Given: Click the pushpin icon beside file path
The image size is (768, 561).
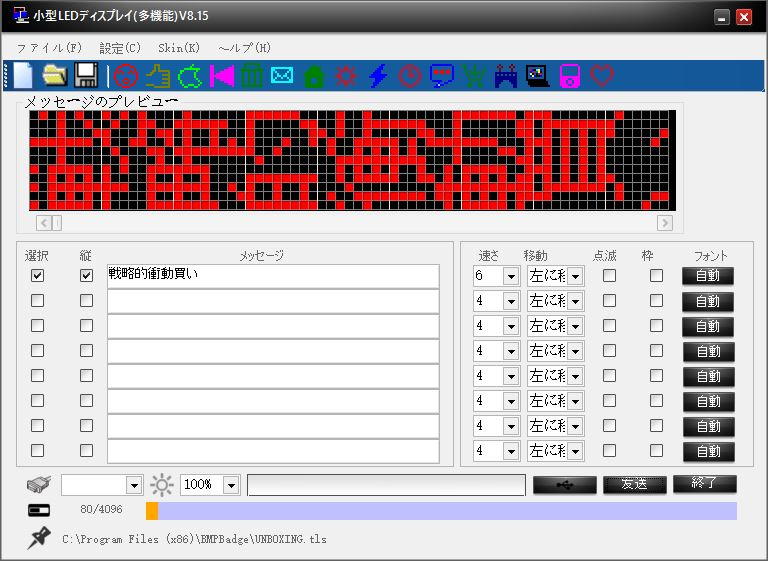Looking at the screenshot, I should pyautogui.click(x=39, y=537).
